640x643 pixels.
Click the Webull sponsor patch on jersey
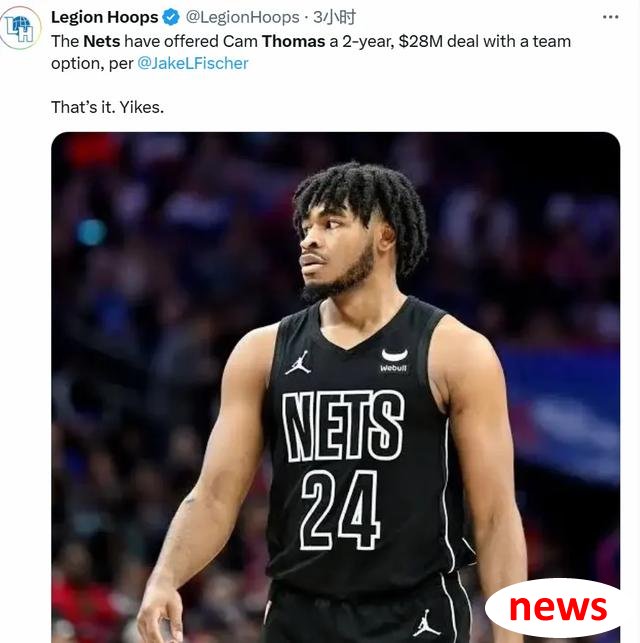pyautogui.click(x=394, y=361)
